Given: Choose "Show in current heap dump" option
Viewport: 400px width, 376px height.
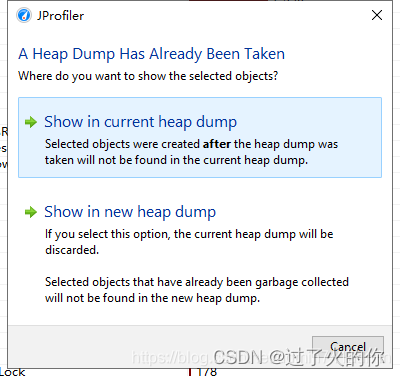Looking at the screenshot, I should [140, 122].
